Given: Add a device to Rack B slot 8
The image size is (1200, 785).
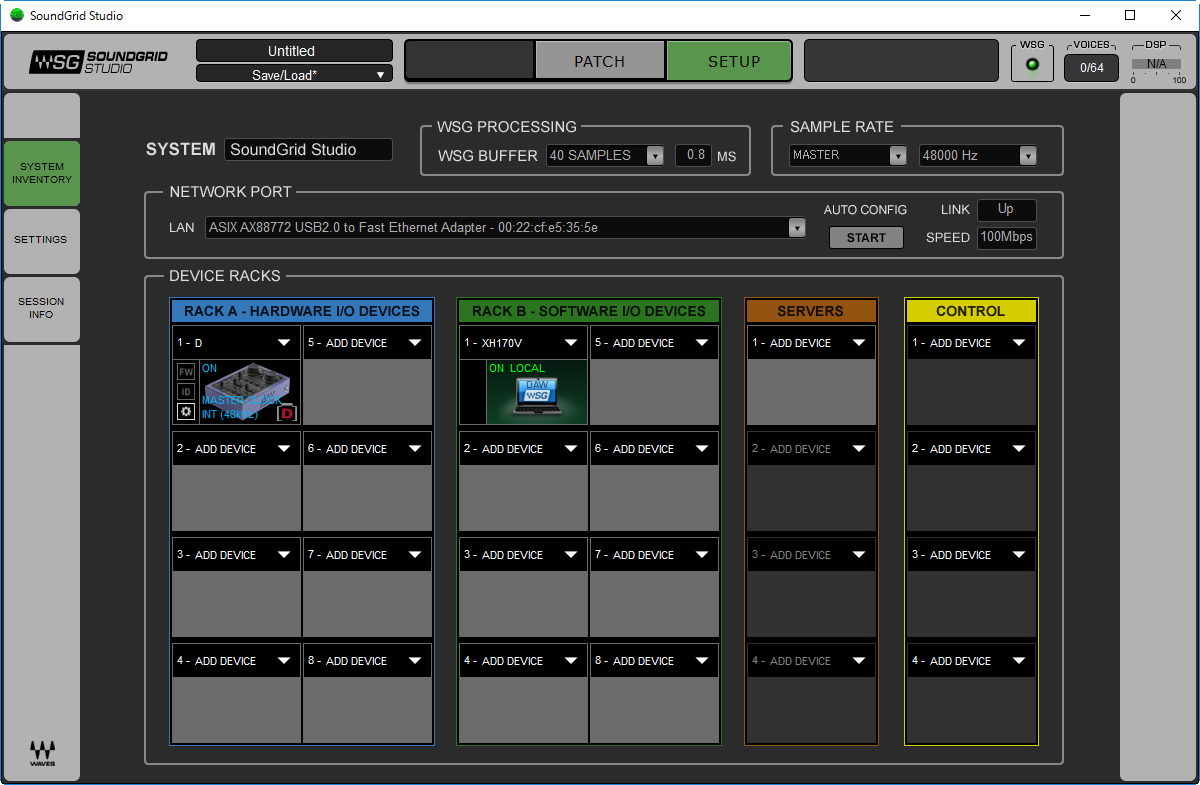Looking at the screenshot, I should point(654,661).
